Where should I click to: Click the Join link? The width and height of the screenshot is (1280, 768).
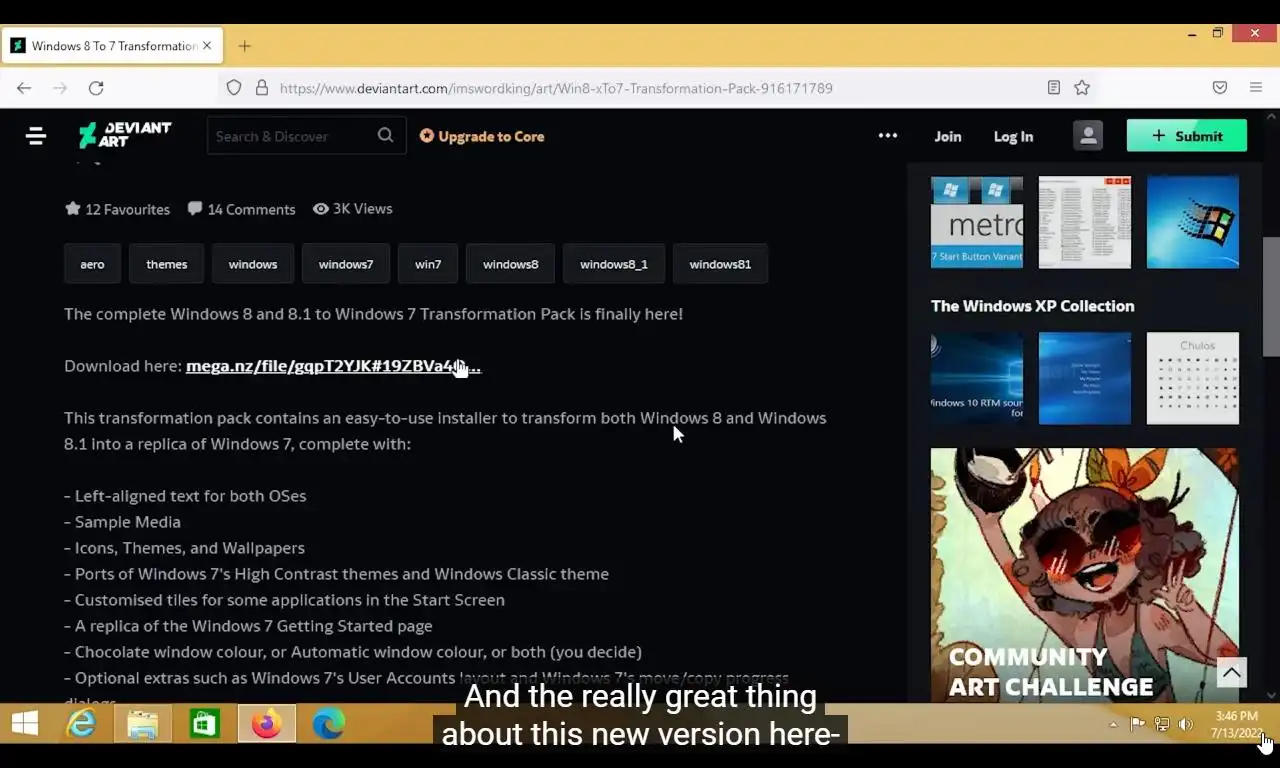click(947, 136)
